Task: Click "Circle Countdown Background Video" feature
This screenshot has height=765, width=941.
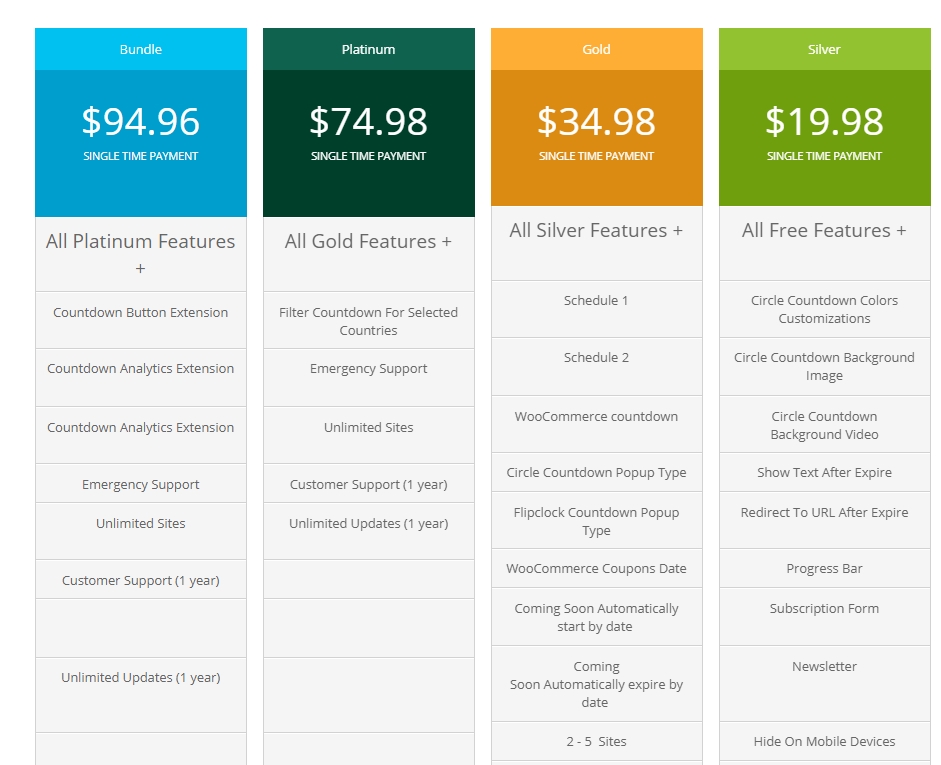Action: 825,425
